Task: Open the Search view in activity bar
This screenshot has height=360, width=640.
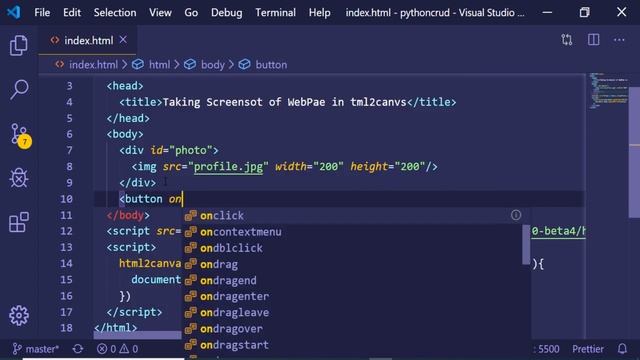Action: coord(19,89)
